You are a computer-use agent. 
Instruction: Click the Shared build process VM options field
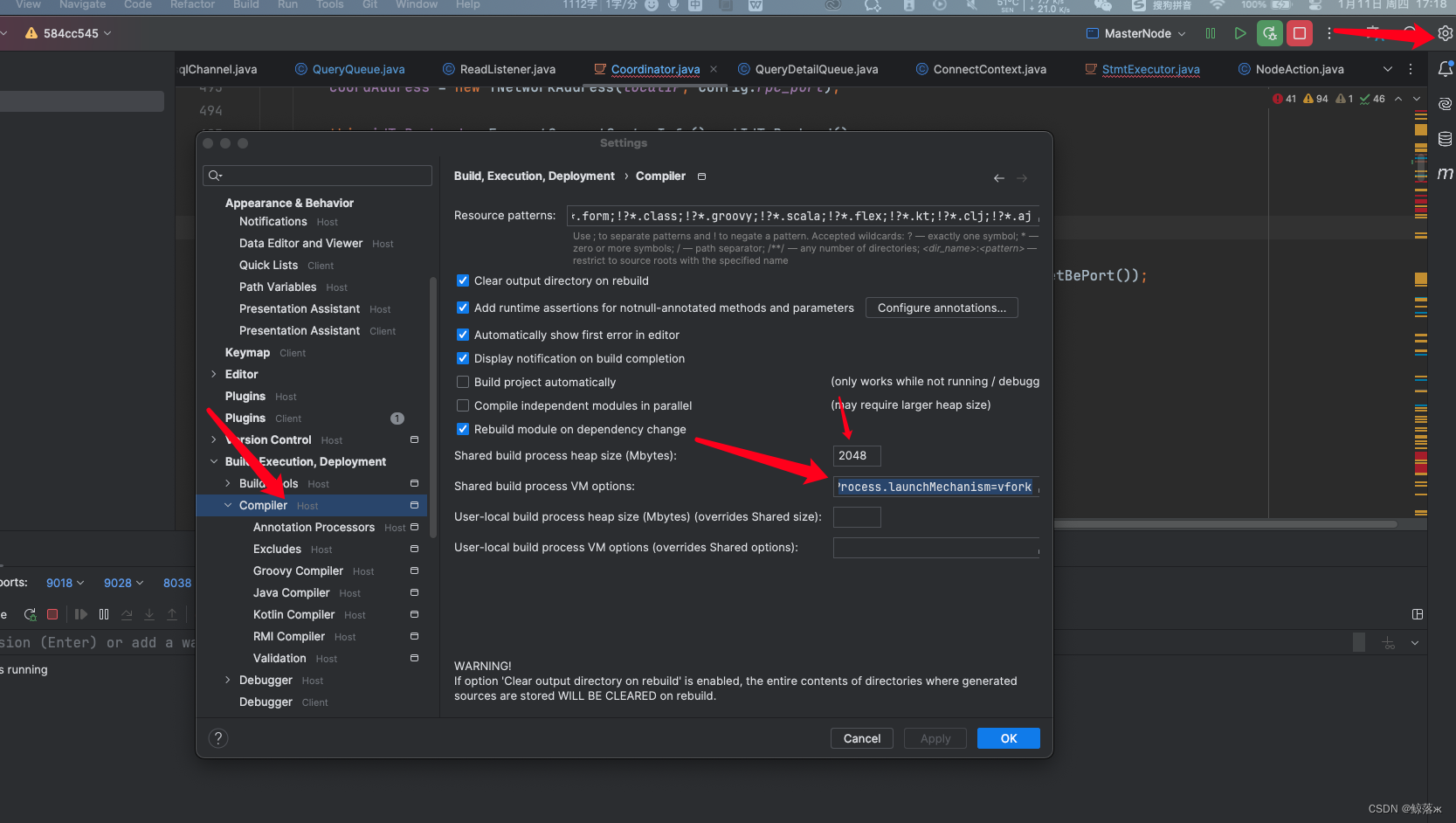(936, 487)
